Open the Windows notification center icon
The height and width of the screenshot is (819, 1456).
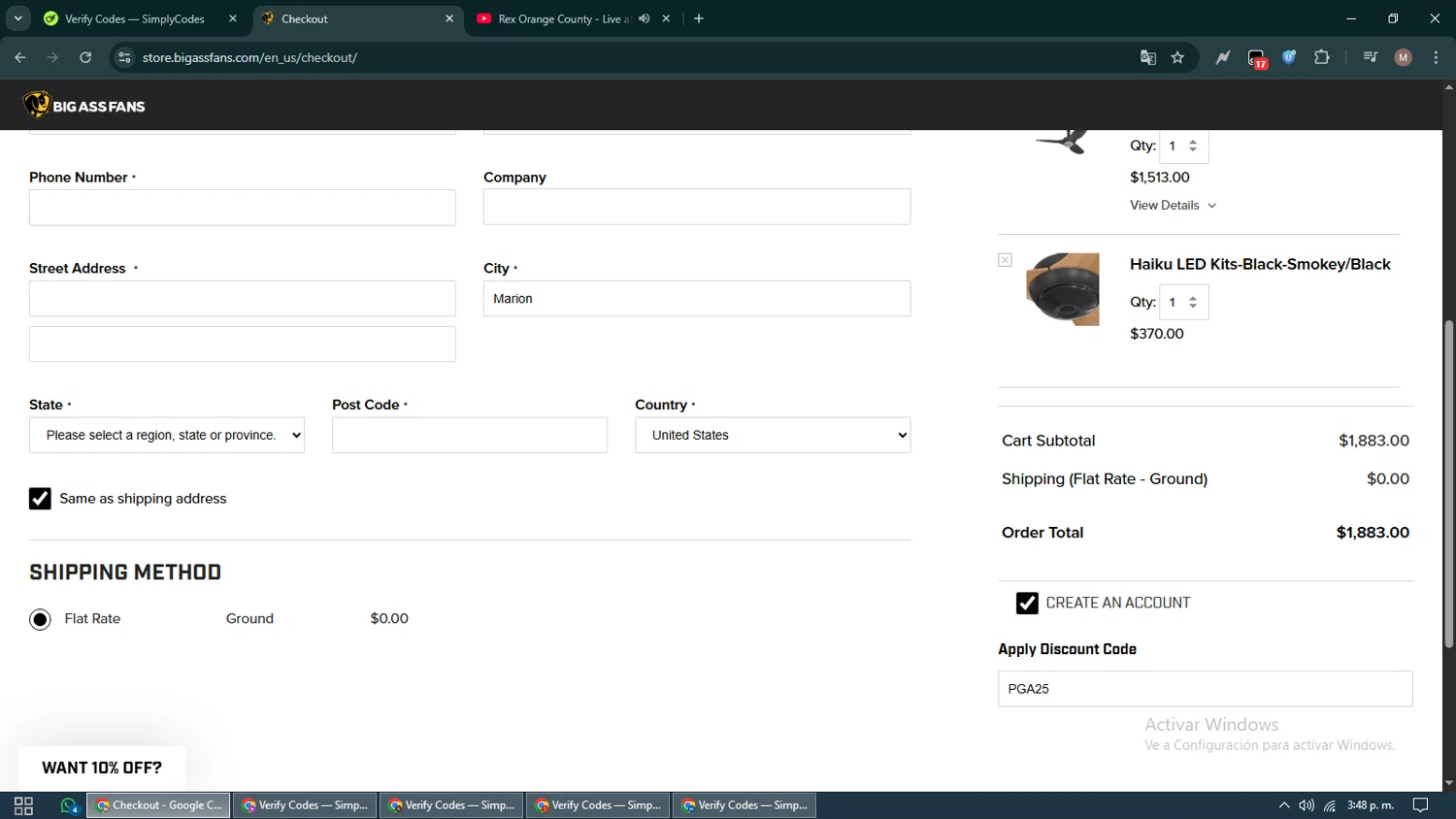(x=1421, y=805)
